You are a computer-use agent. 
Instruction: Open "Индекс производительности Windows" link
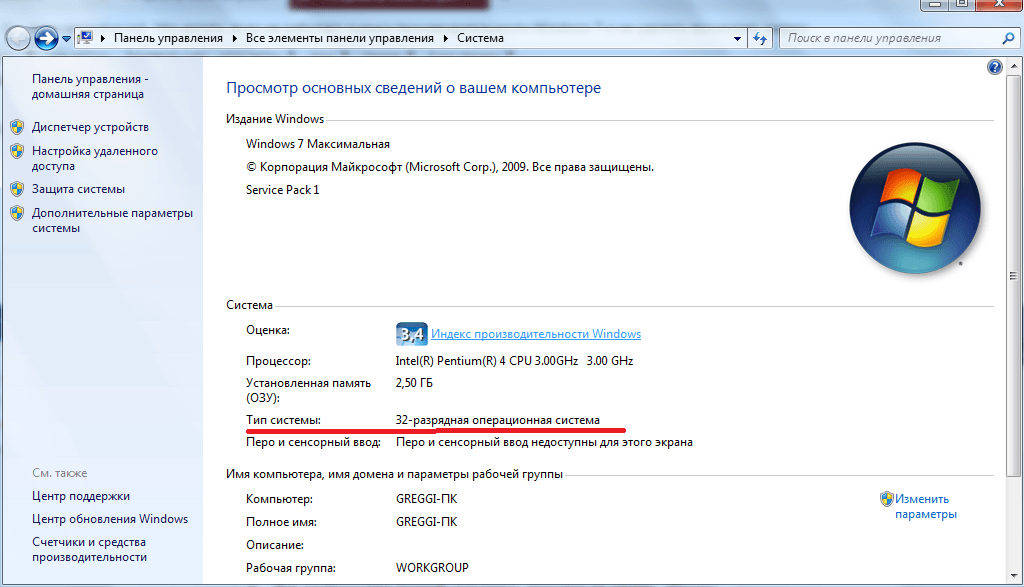click(536, 334)
